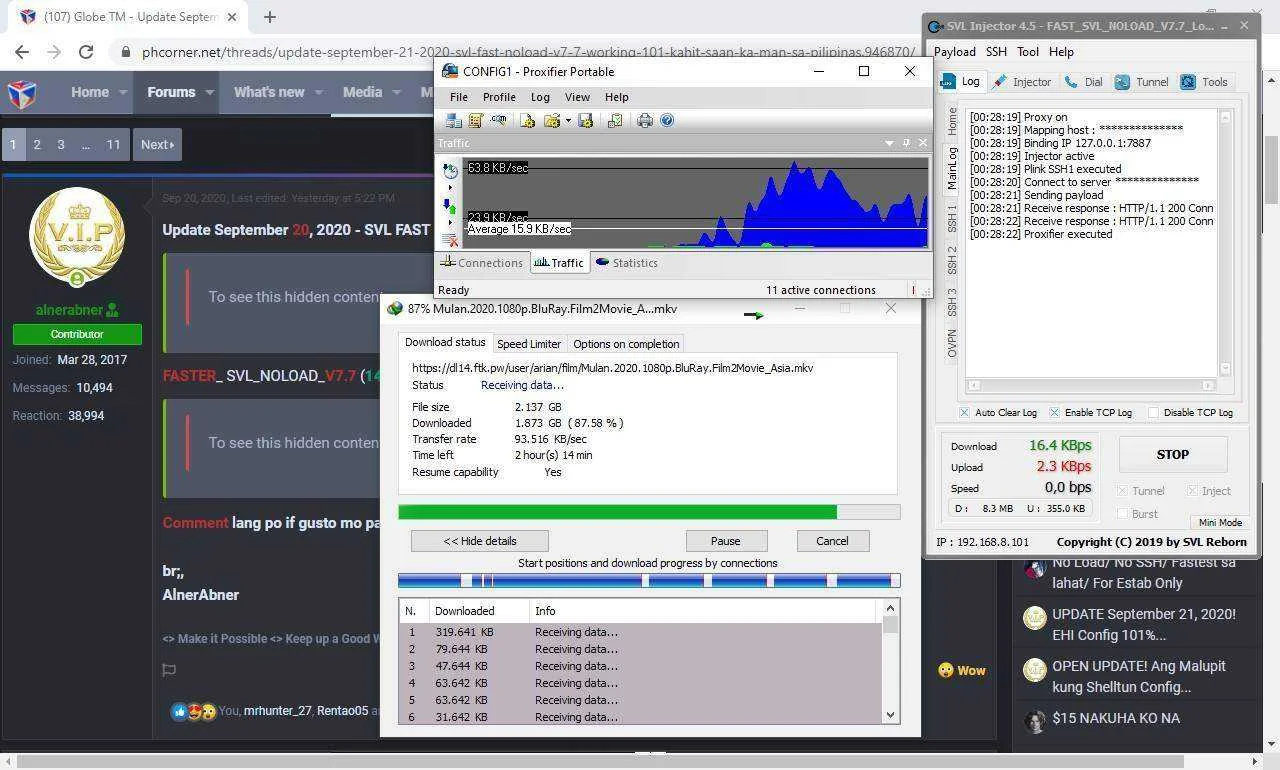Open Proxifier View menu
The image size is (1280, 770).
577,97
